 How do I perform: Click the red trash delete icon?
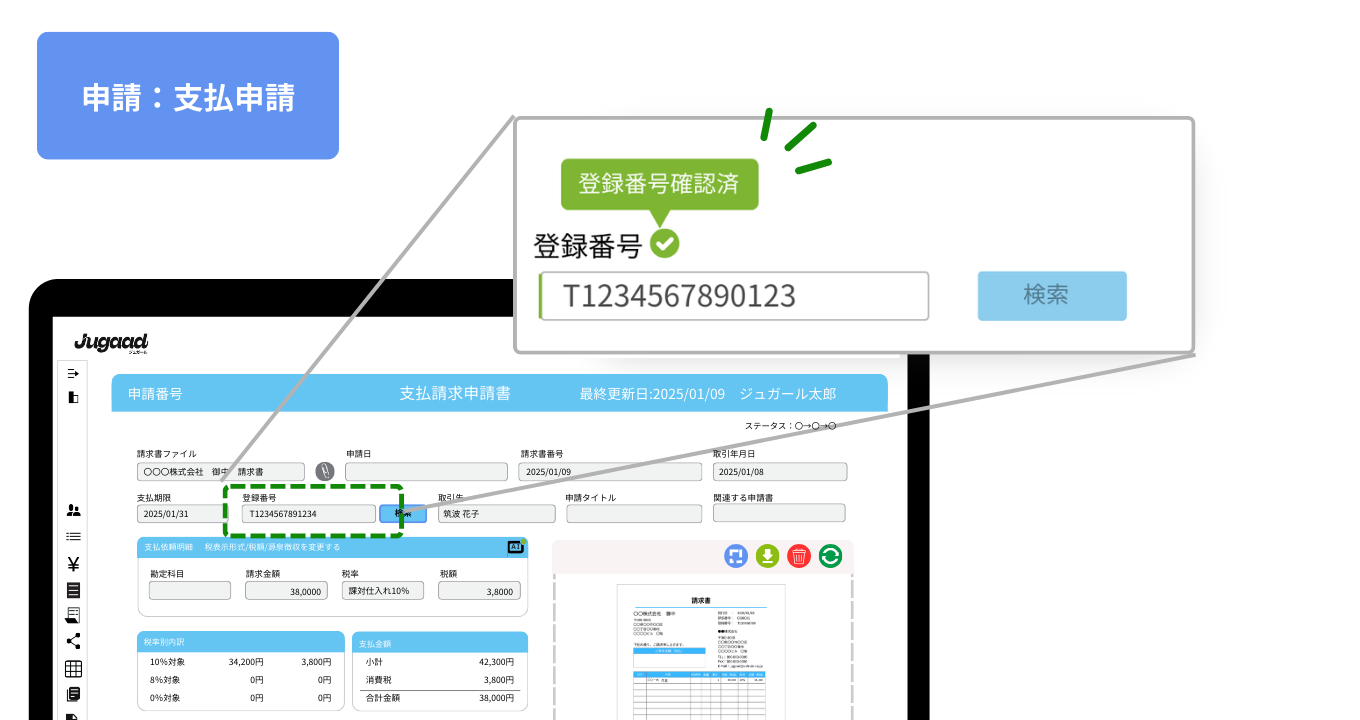click(x=799, y=556)
